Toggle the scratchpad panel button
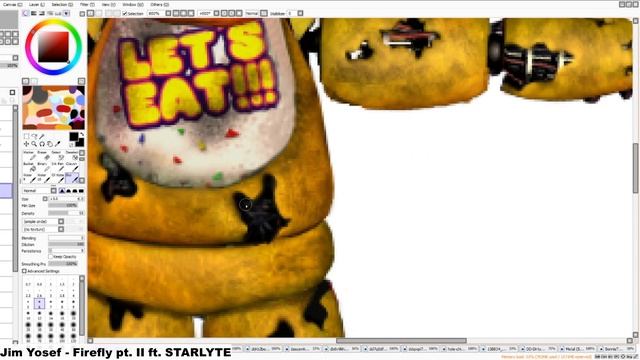Screen dimensions: 640x360 pyautogui.click(x=66, y=13)
